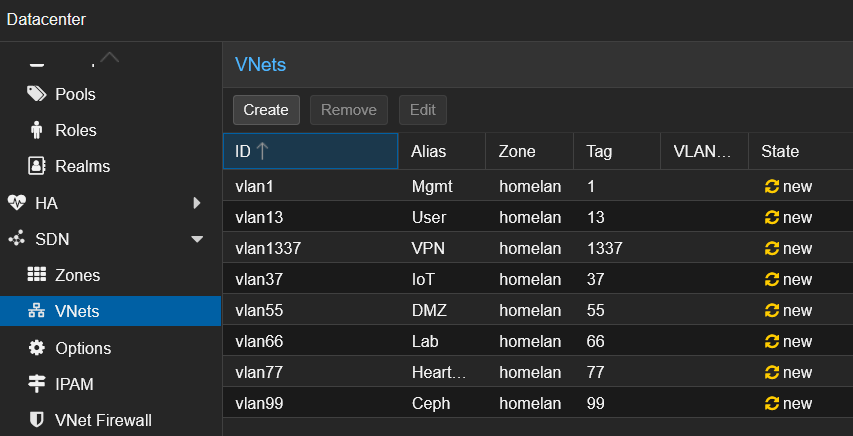Collapse the SDN section arrow
Image resolution: width=853 pixels, height=436 pixels.
click(x=197, y=239)
